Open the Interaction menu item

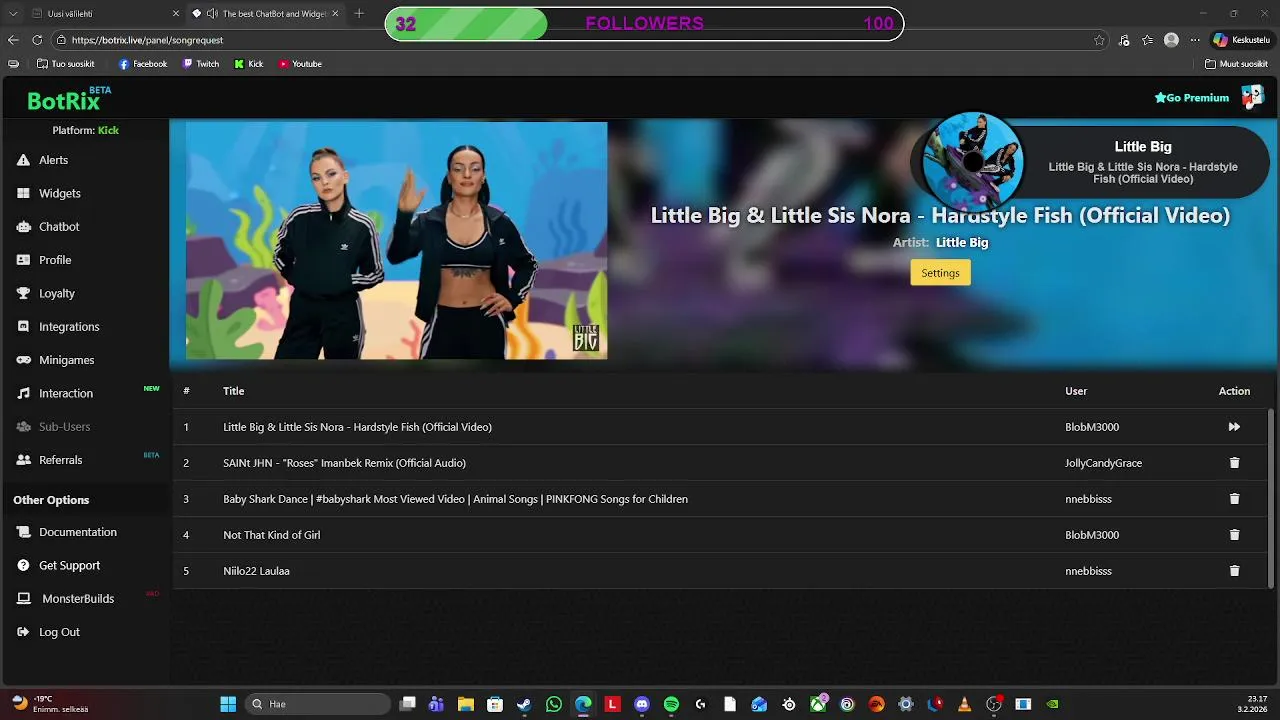click(65, 393)
